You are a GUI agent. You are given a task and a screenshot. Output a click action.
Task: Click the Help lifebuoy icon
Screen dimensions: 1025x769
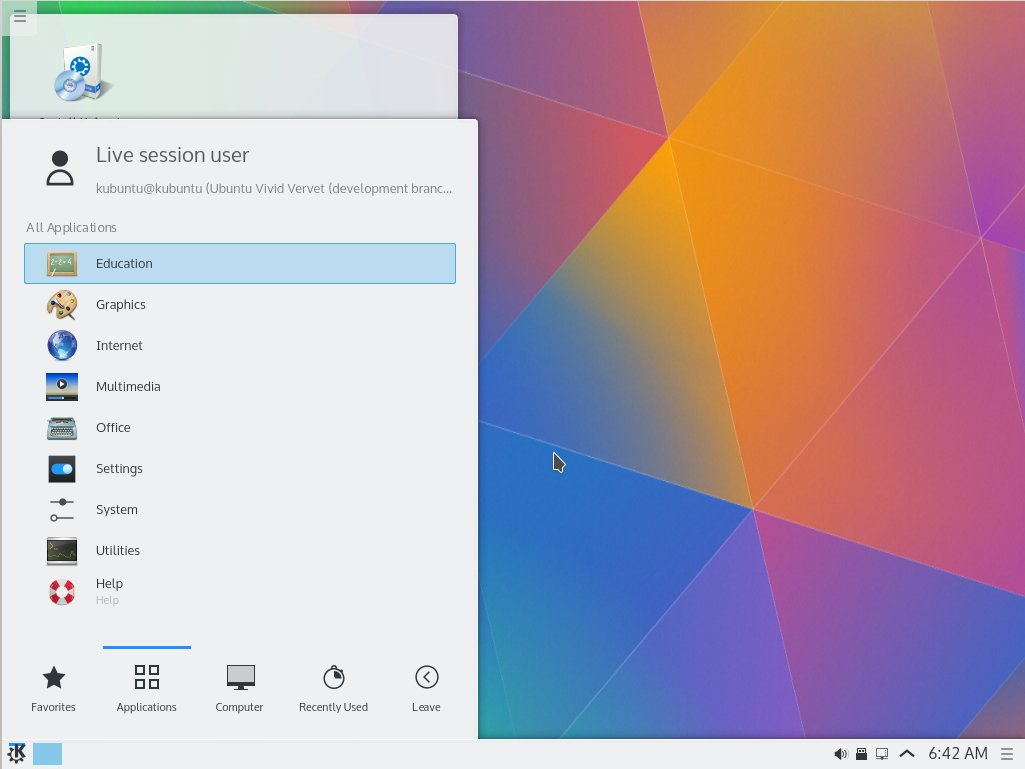click(x=62, y=592)
